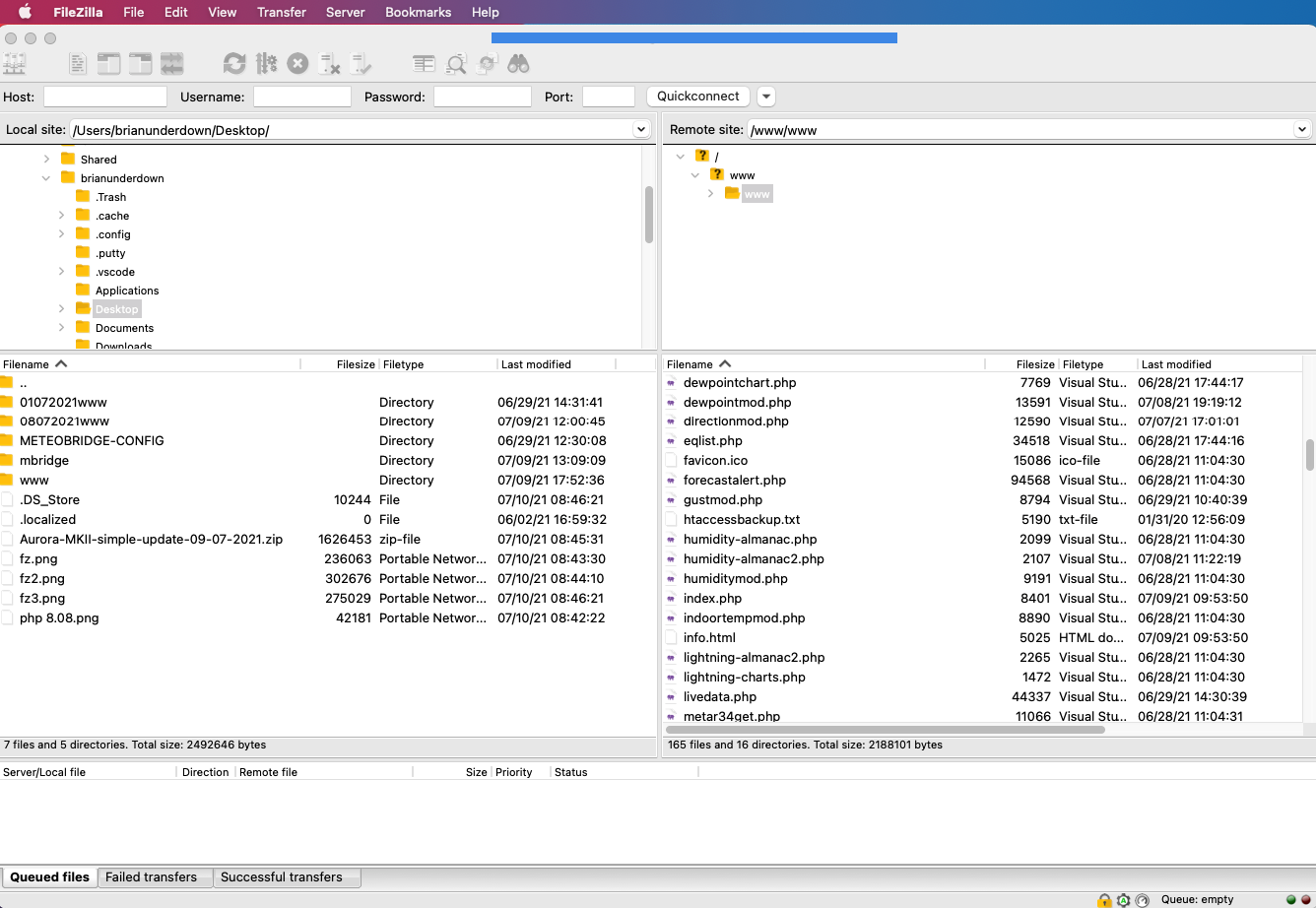Select htaccessbackup.txt in remote list

(x=983, y=519)
